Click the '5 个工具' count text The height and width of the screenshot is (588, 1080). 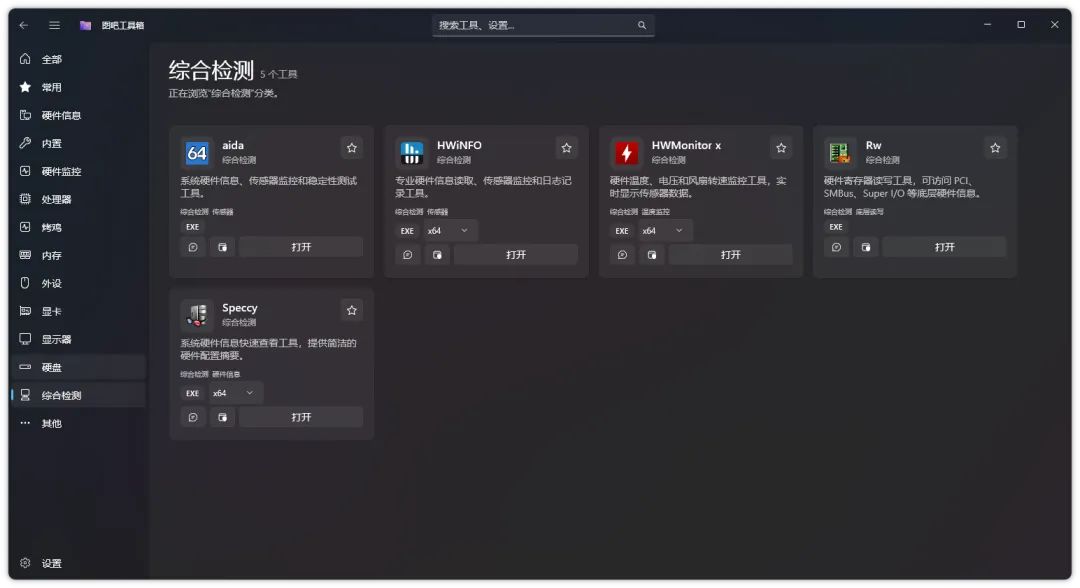coord(278,74)
